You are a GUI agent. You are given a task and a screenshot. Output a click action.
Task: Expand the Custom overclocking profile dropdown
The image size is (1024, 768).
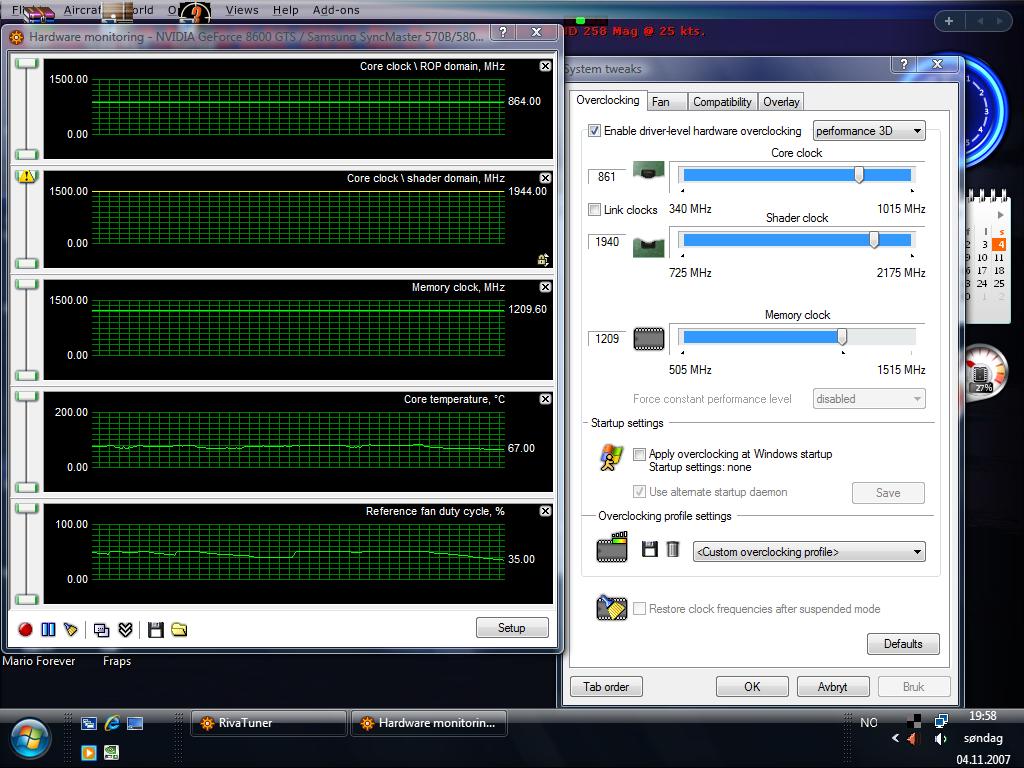808,552
